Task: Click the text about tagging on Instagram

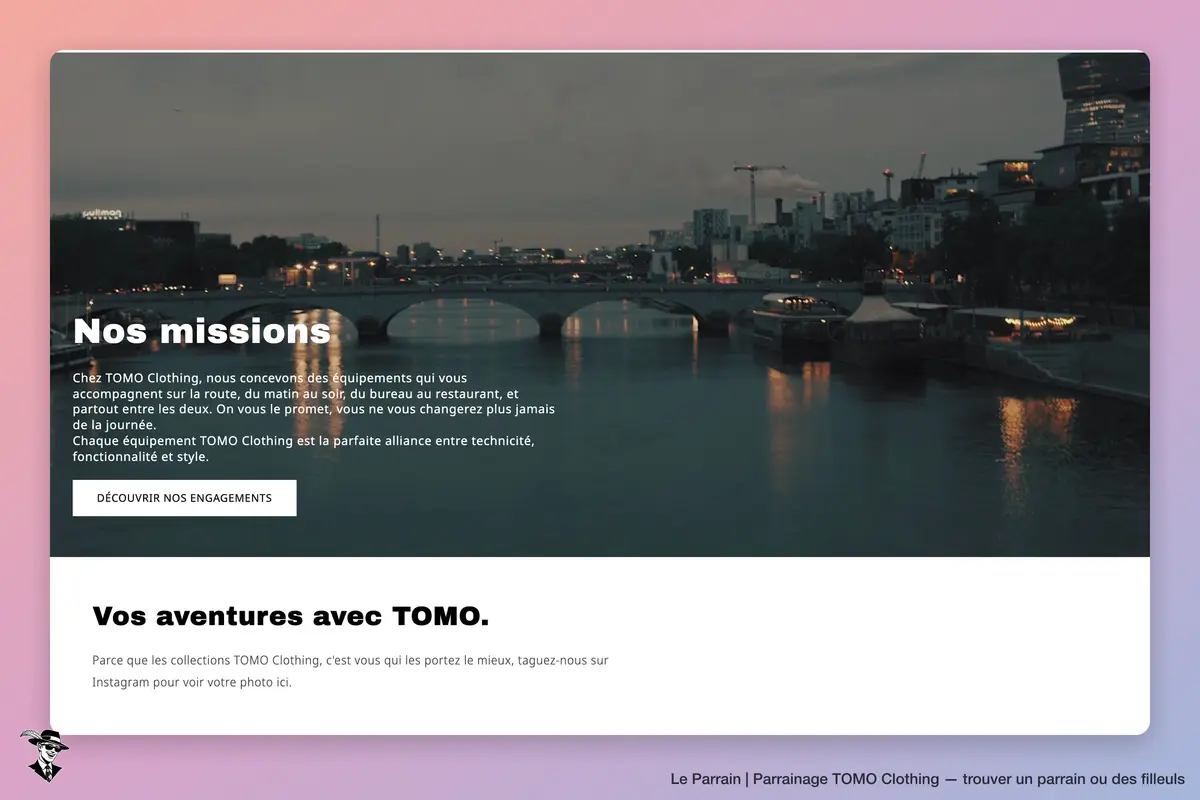Action: pos(350,671)
